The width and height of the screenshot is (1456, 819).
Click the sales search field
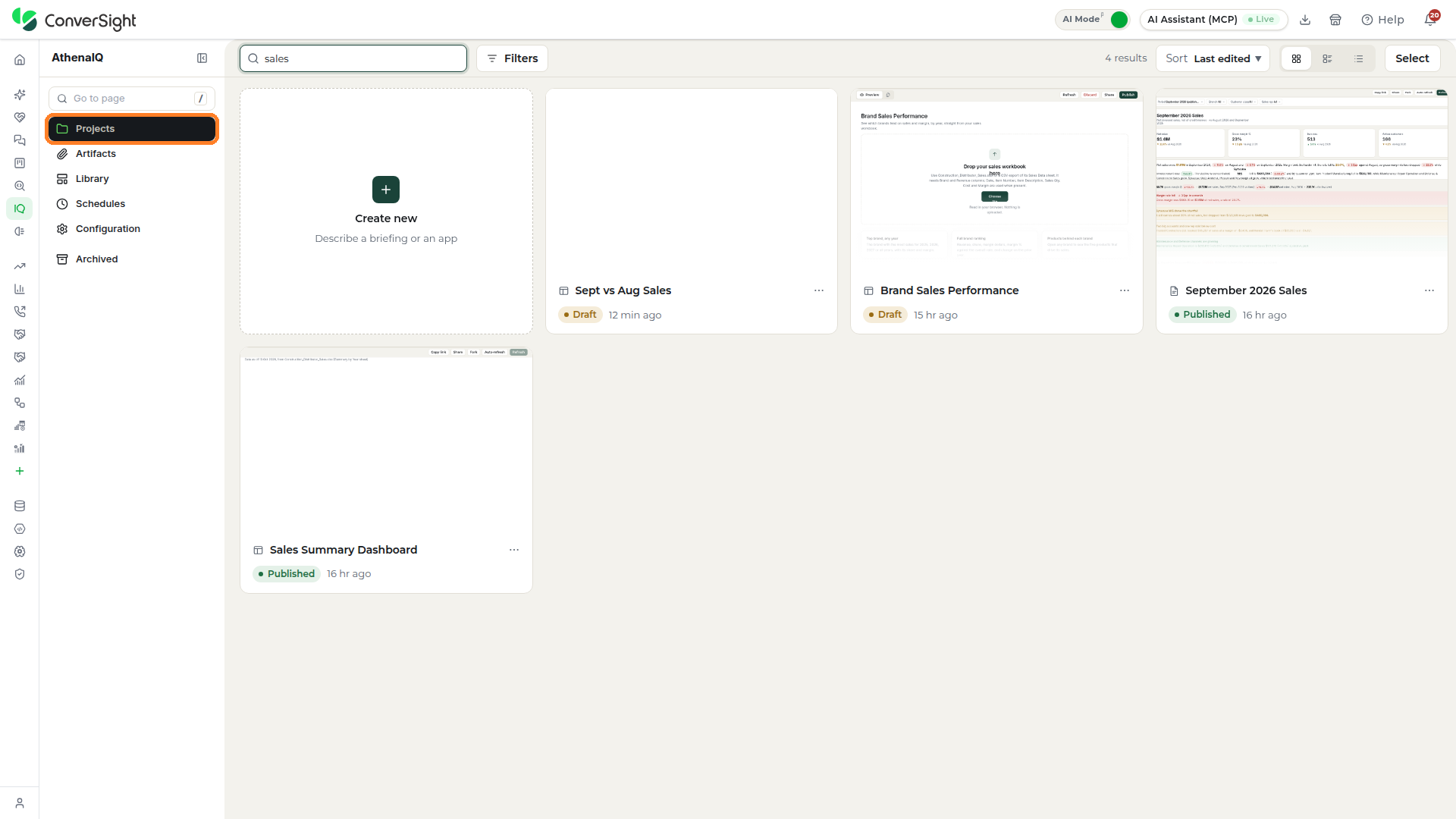[353, 58]
